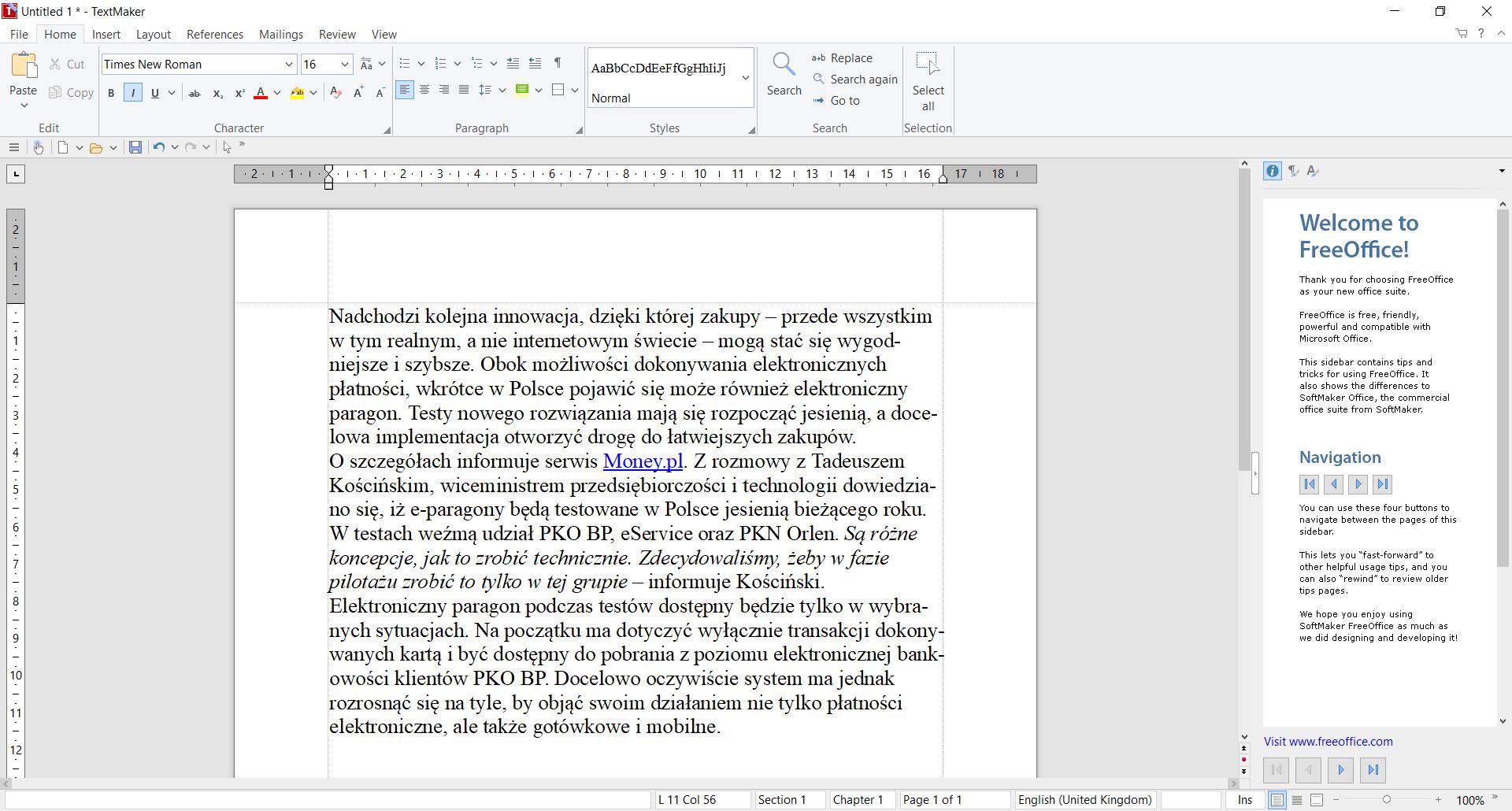Expand the font size dropdown

[x=346, y=64]
